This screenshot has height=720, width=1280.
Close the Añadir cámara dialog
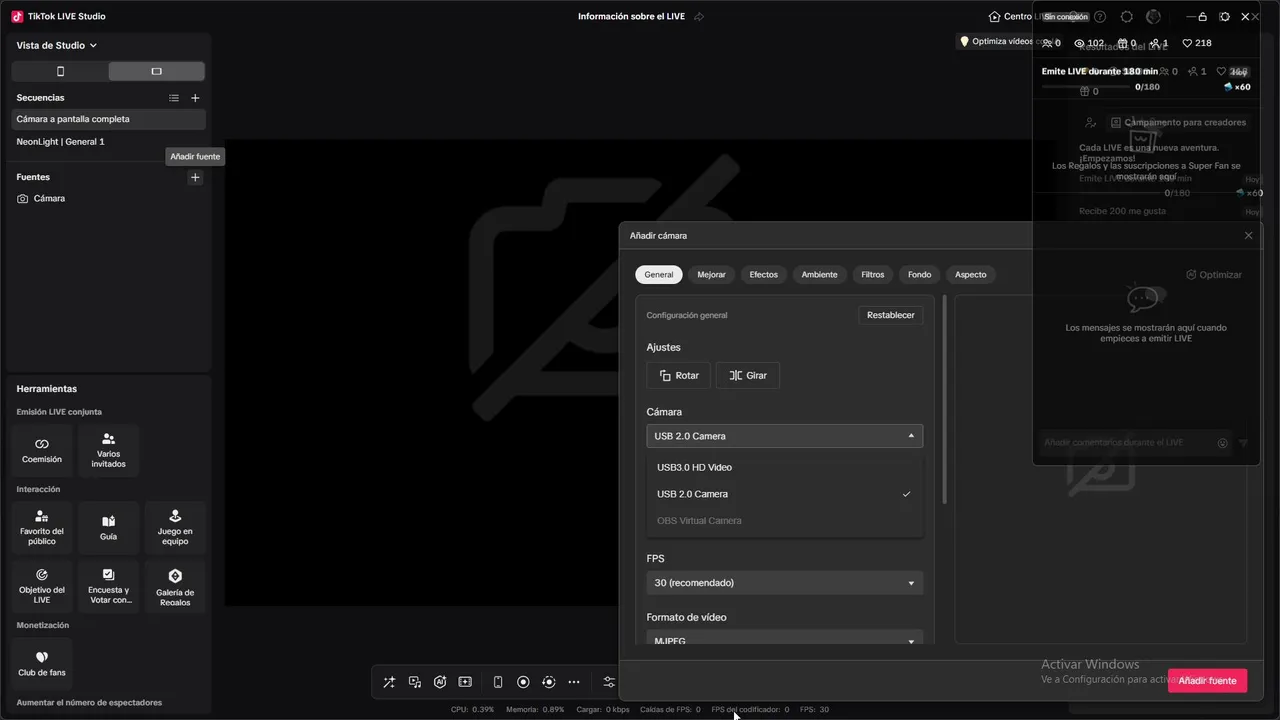[1248, 236]
